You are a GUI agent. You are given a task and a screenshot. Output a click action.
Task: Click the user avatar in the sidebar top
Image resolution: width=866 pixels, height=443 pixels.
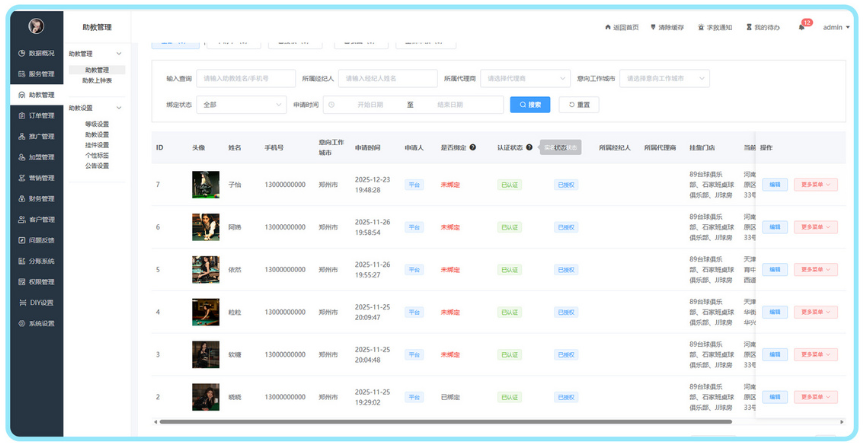[x=36, y=27]
